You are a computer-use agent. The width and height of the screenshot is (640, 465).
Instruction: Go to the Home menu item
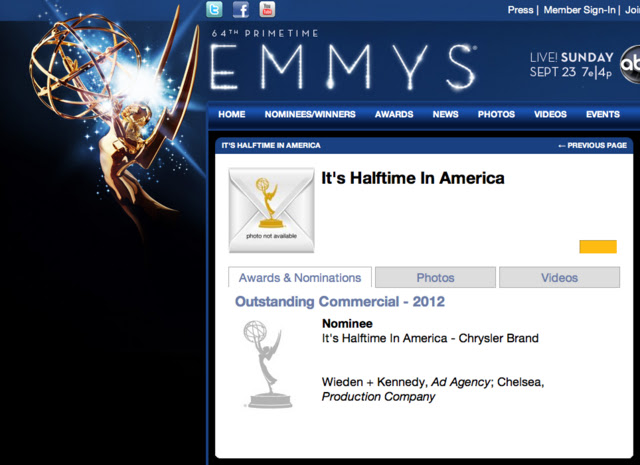[x=231, y=114]
